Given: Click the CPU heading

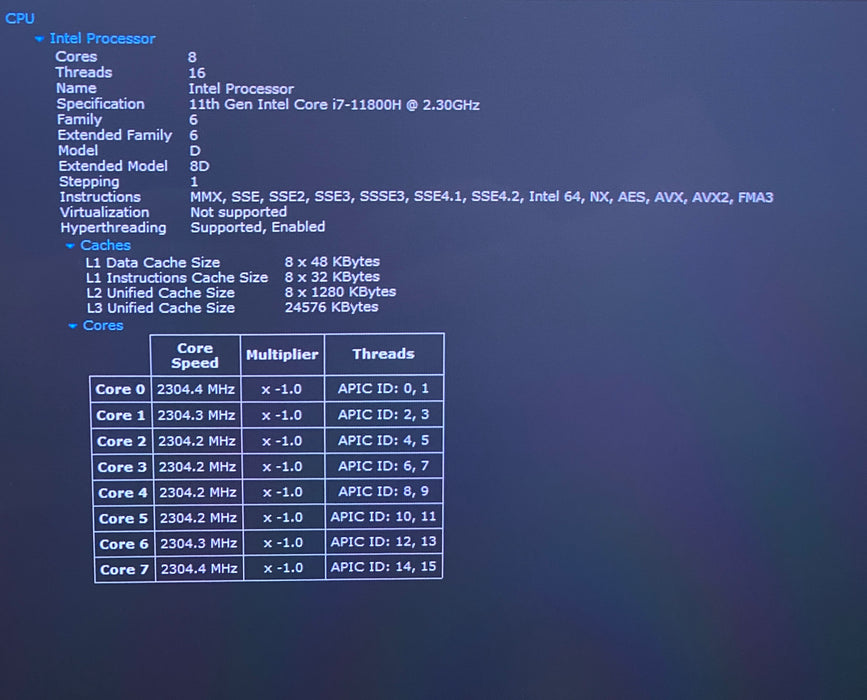Looking at the screenshot, I should tap(20, 18).
